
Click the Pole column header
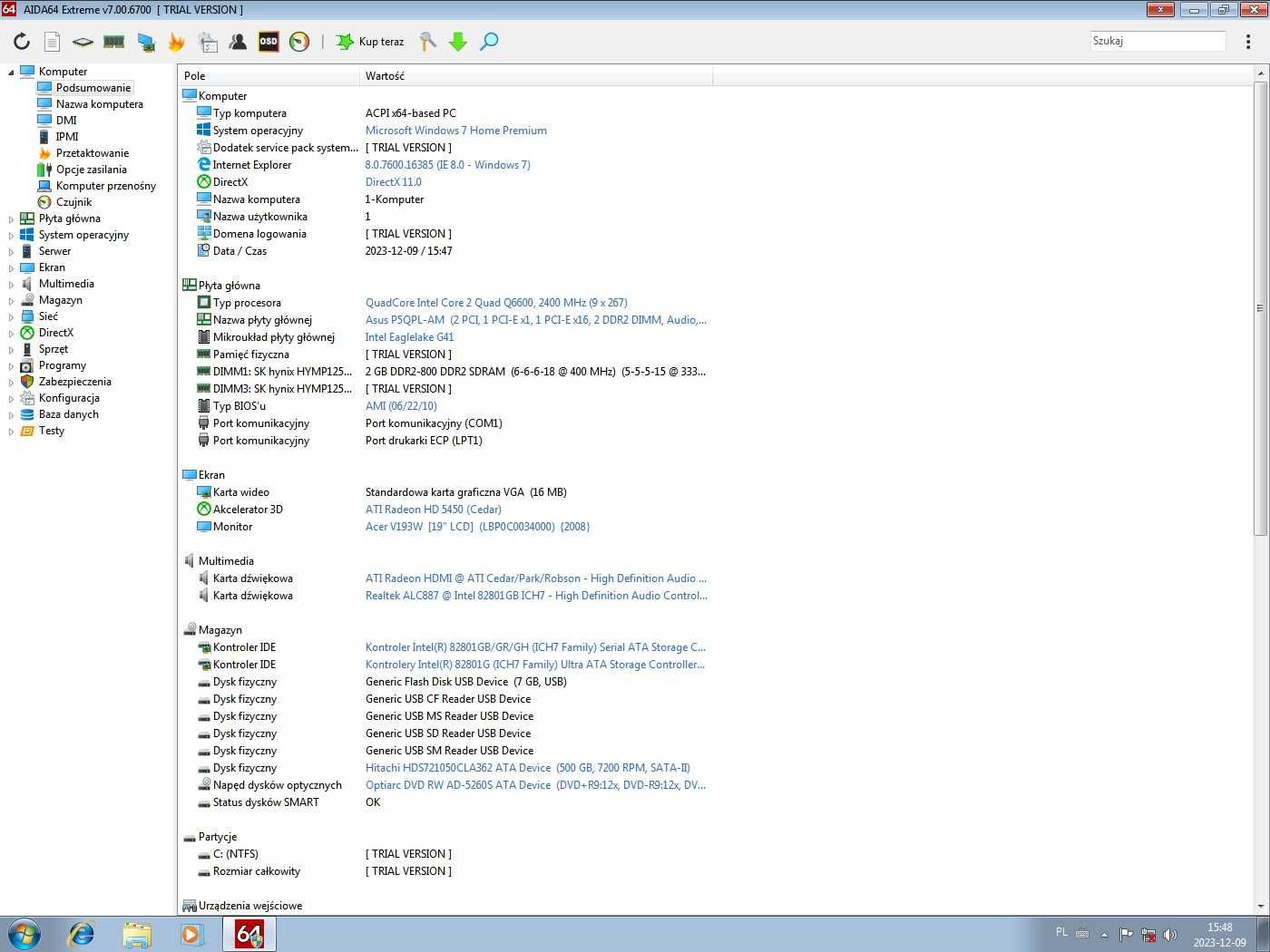point(269,76)
